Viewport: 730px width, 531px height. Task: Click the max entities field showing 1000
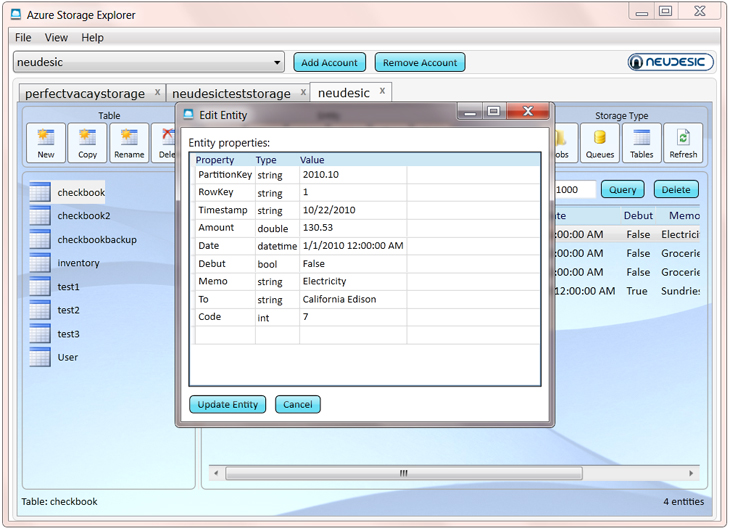click(x=575, y=189)
